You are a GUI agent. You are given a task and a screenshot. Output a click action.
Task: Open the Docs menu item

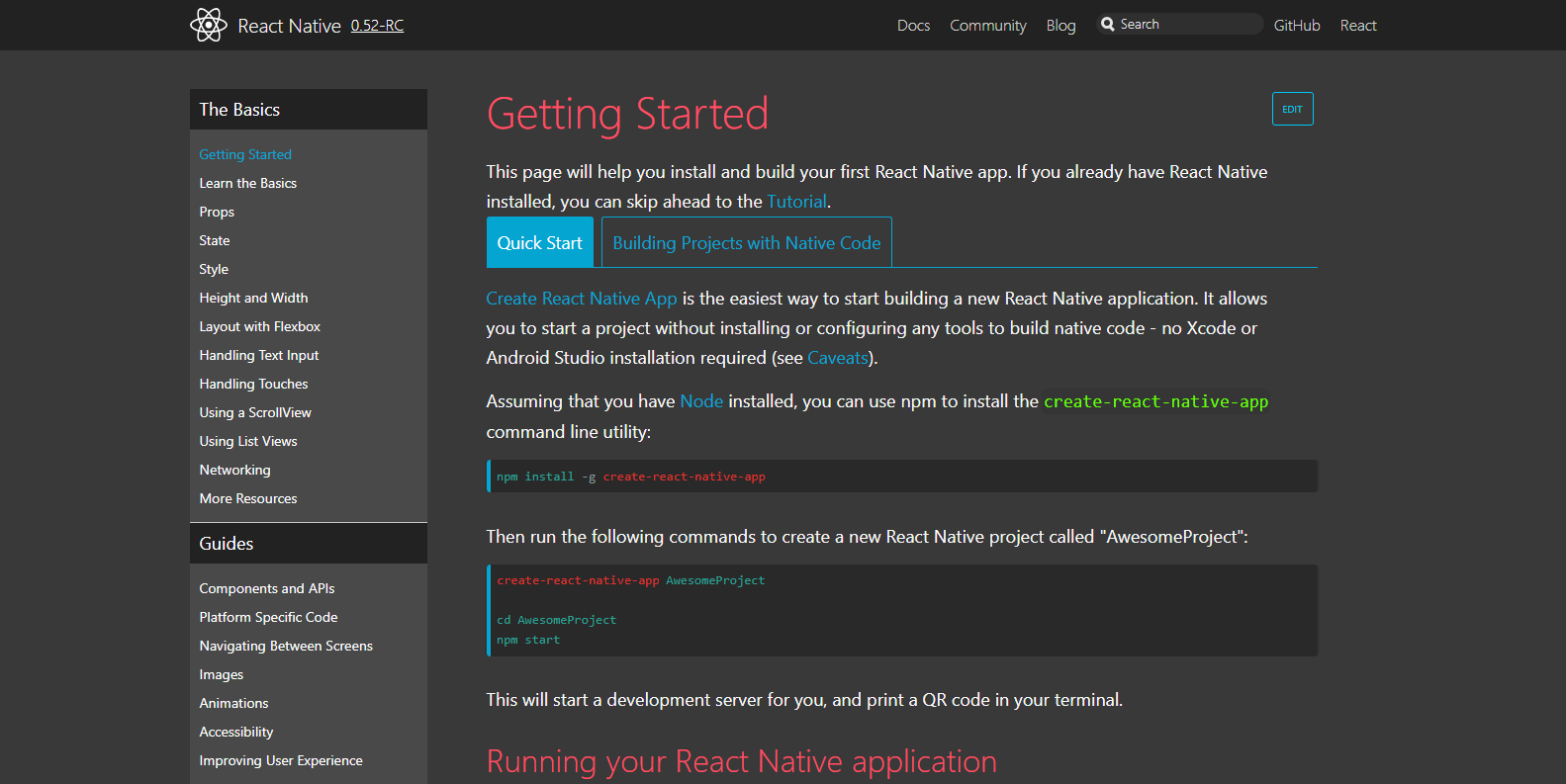coord(913,26)
